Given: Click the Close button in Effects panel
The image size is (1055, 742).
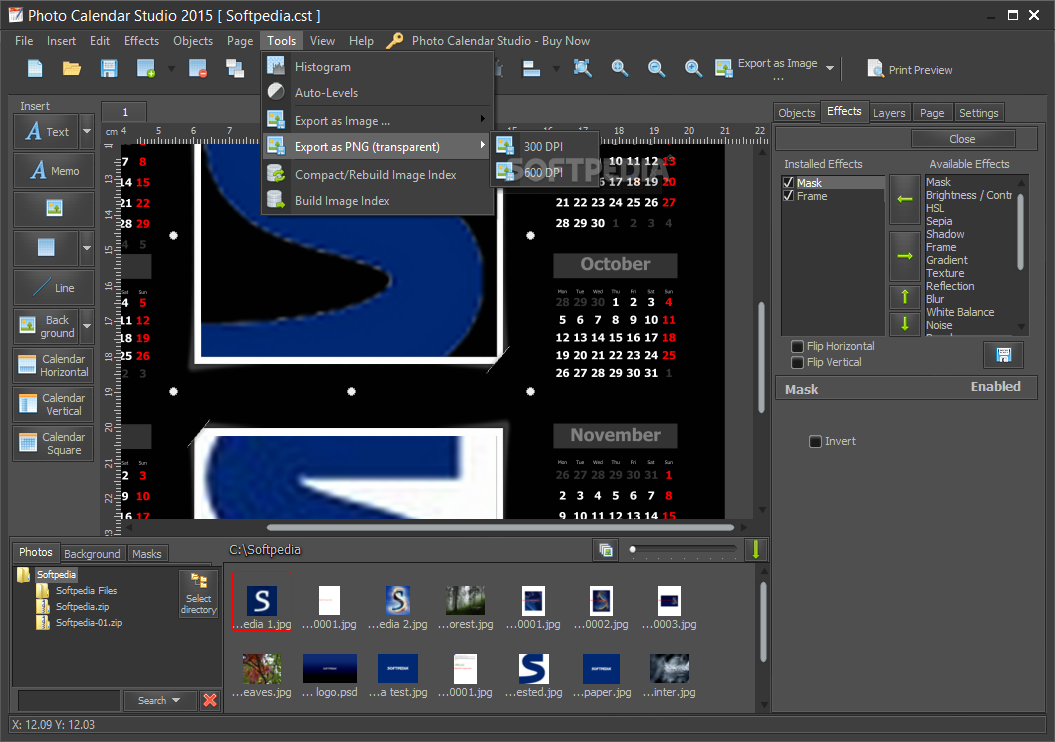Looking at the screenshot, I should 962,139.
